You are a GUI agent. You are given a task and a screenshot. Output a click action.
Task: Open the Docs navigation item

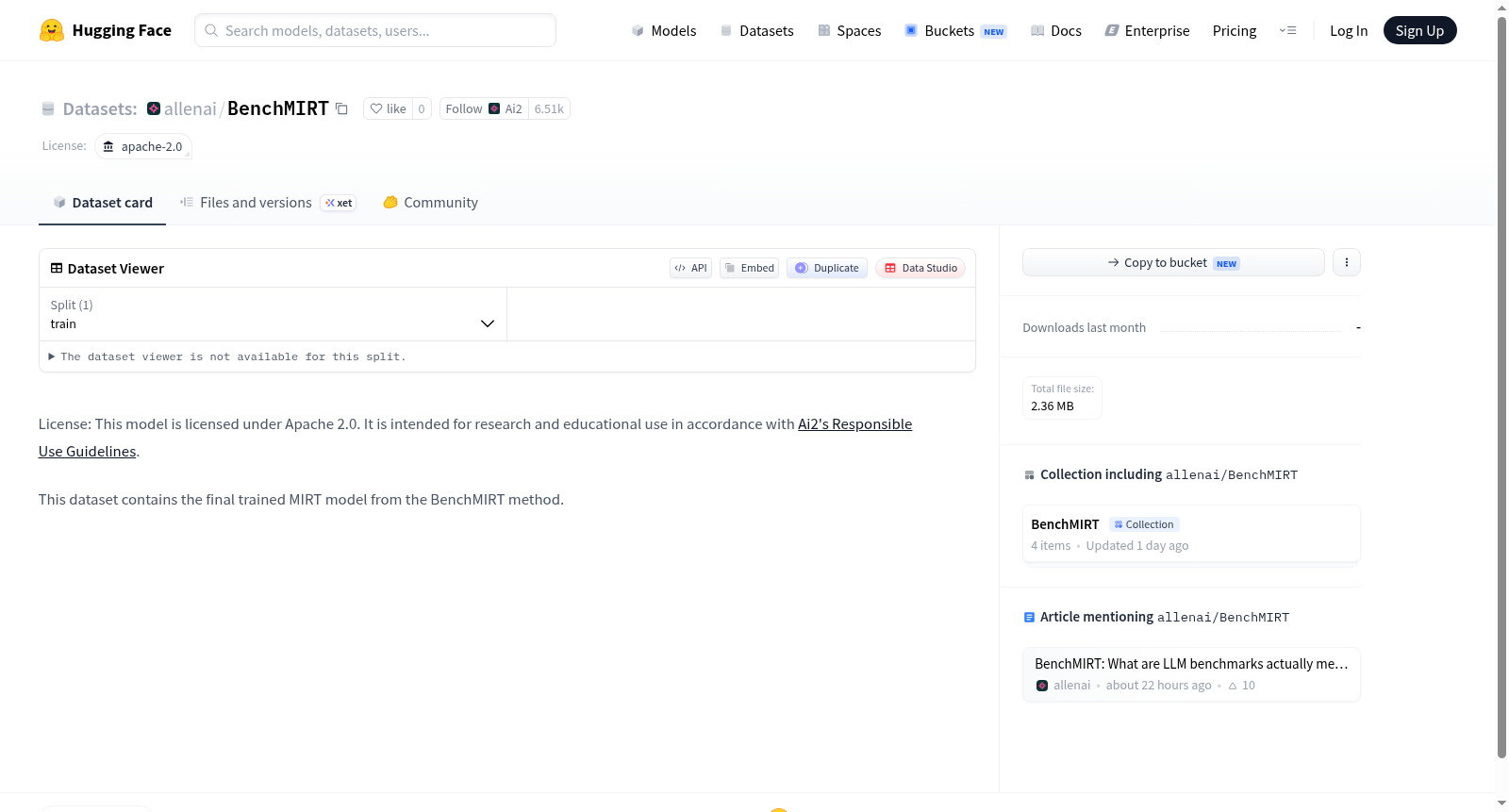[x=1056, y=30]
